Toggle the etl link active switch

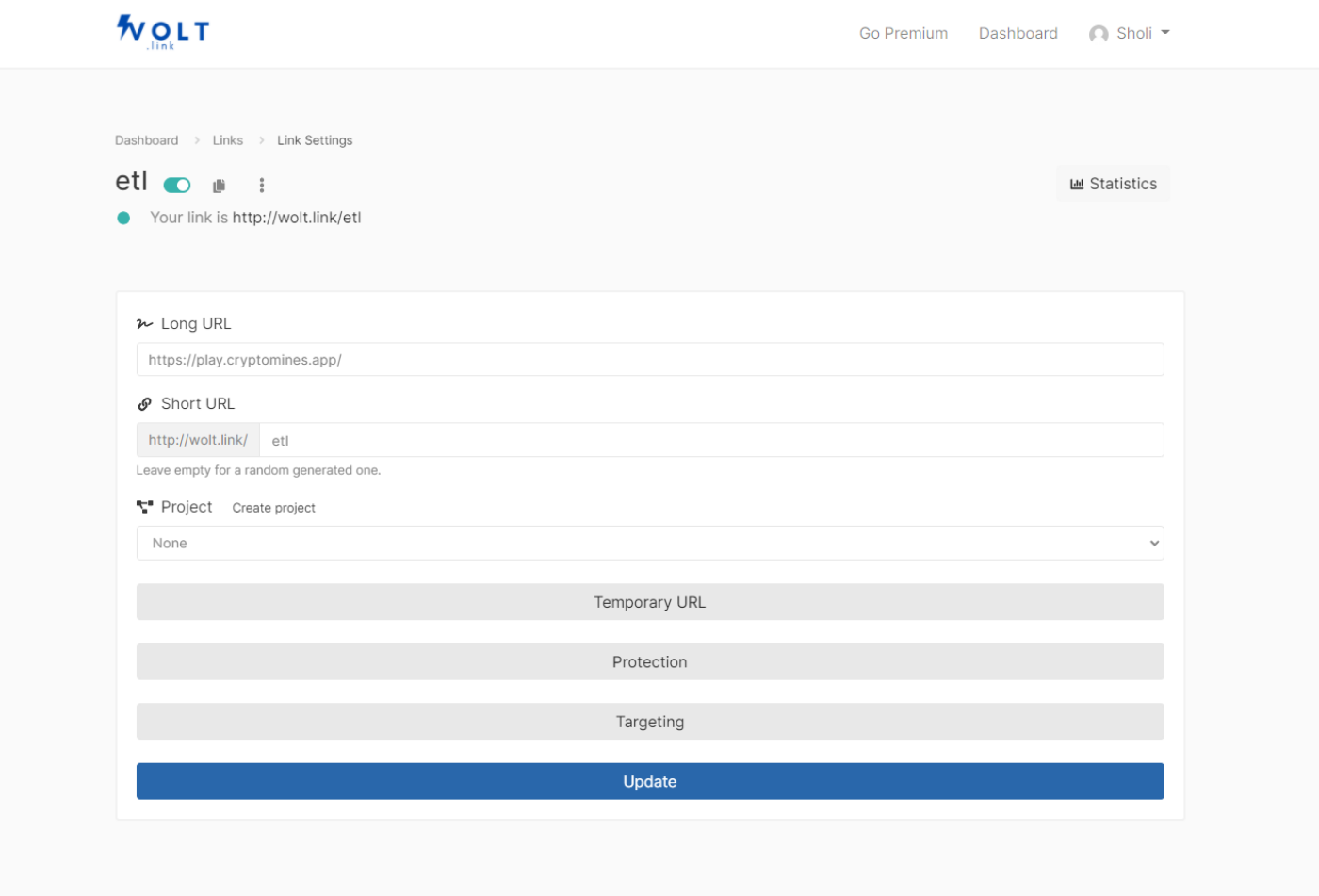[177, 186]
